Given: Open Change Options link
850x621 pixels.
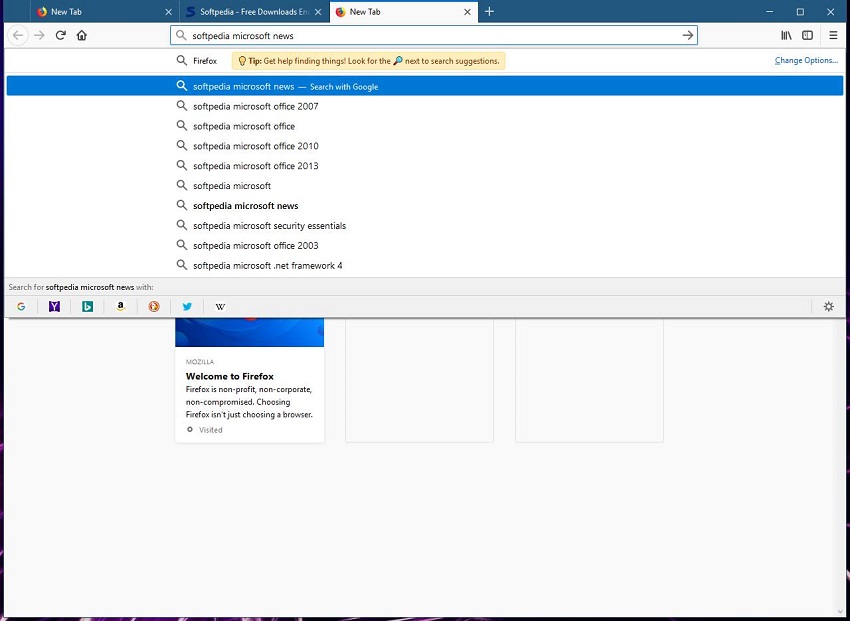Looking at the screenshot, I should (x=806, y=61).
